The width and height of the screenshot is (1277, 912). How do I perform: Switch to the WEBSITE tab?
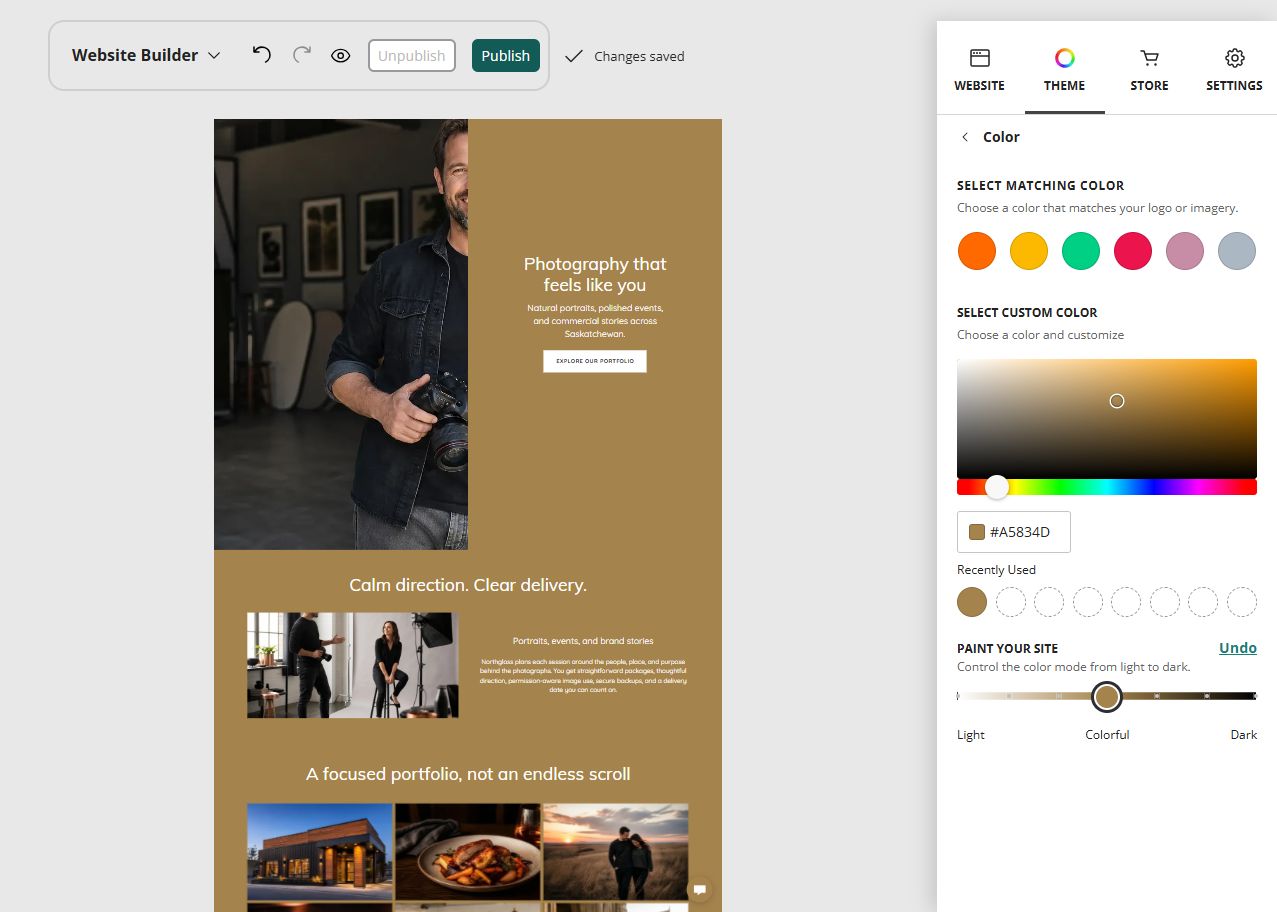[x=980, y=70]
